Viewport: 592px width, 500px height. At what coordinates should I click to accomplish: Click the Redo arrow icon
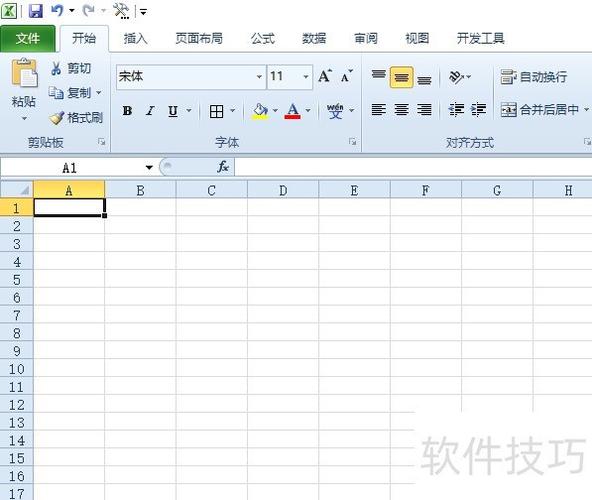[89, 11]
